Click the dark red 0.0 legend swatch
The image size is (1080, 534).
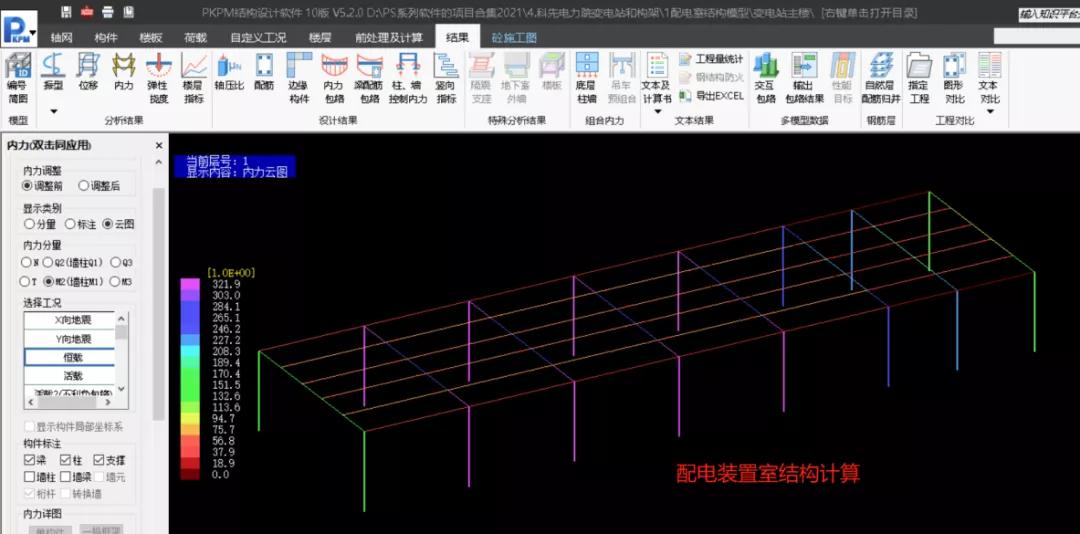[x=190, y=474]
